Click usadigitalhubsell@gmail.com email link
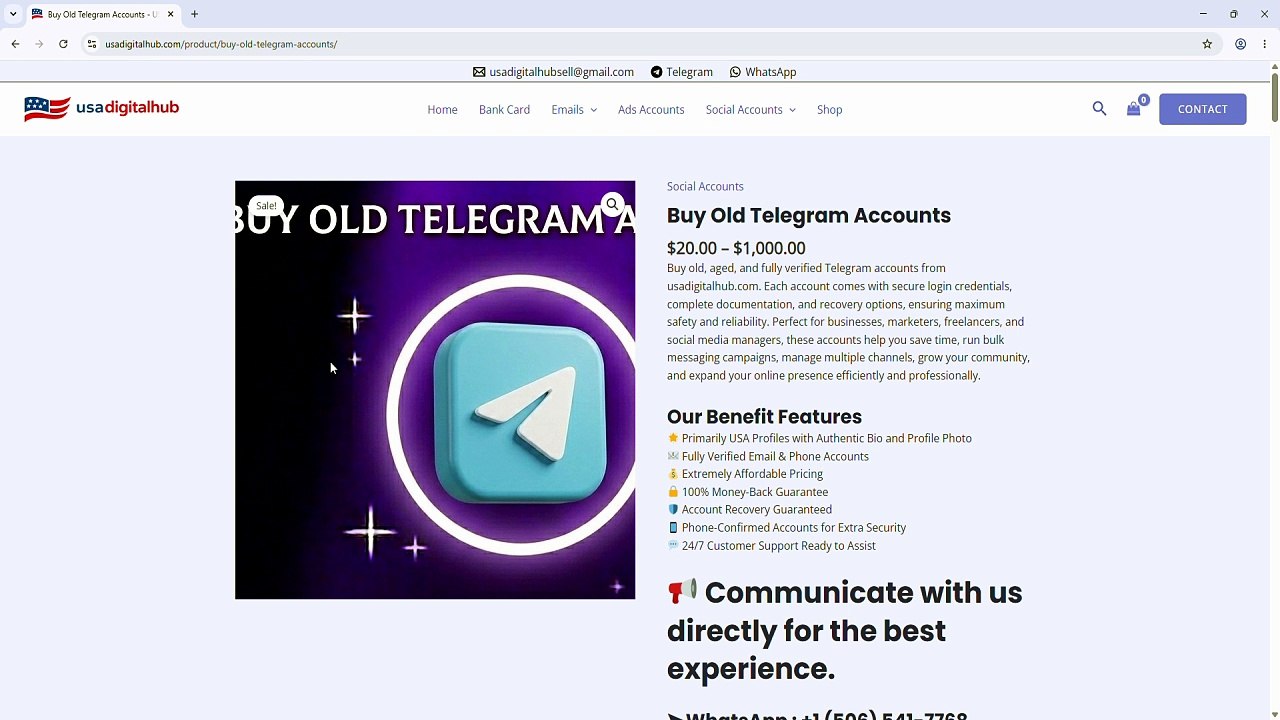This screenshot has height=720, width=1280. [x=561, y=72]
